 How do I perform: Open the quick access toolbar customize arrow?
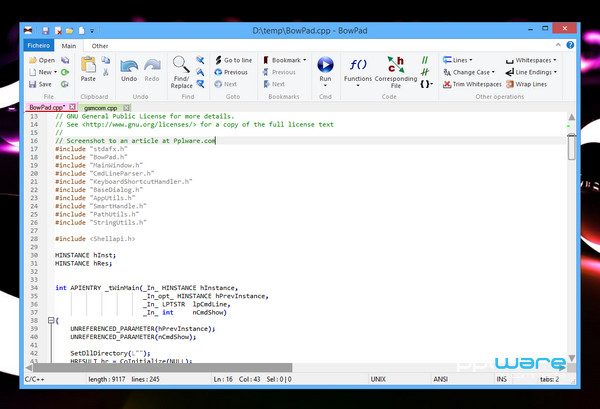click(92, 31)
